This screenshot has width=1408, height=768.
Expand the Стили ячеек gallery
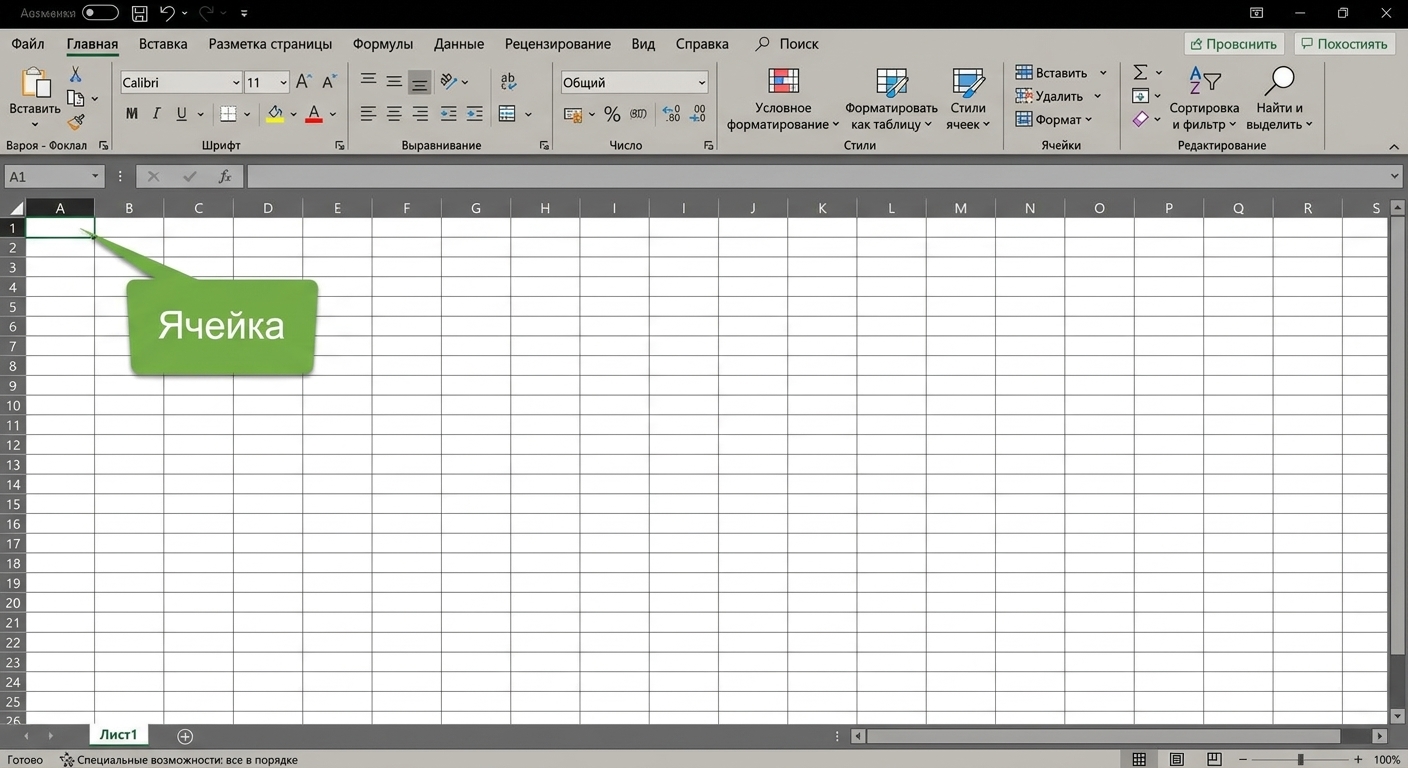tap(968, 99)
